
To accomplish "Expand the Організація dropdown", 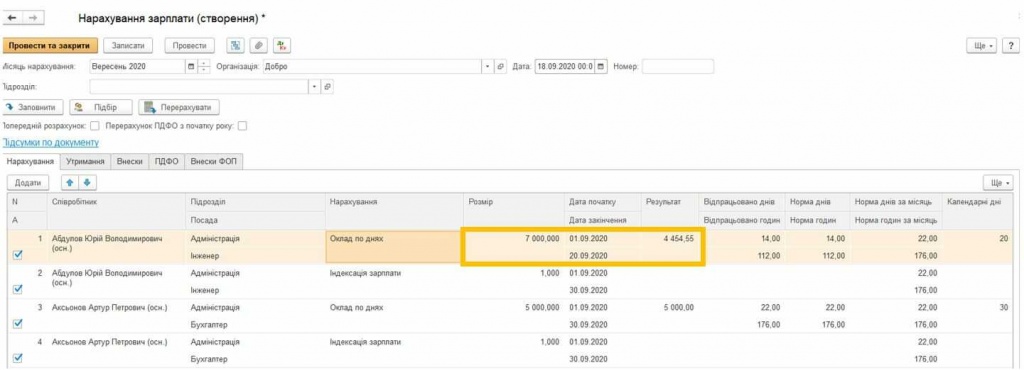I will pos(488,67).
